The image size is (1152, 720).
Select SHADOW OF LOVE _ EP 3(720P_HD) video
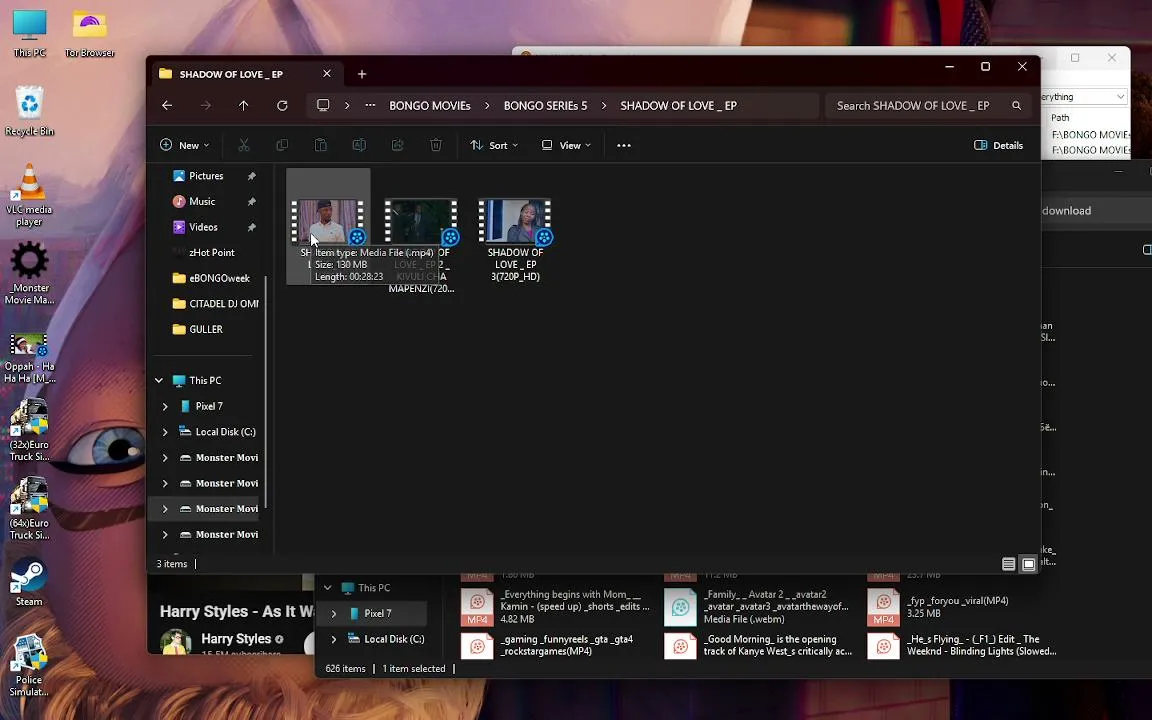click(515, 240)
